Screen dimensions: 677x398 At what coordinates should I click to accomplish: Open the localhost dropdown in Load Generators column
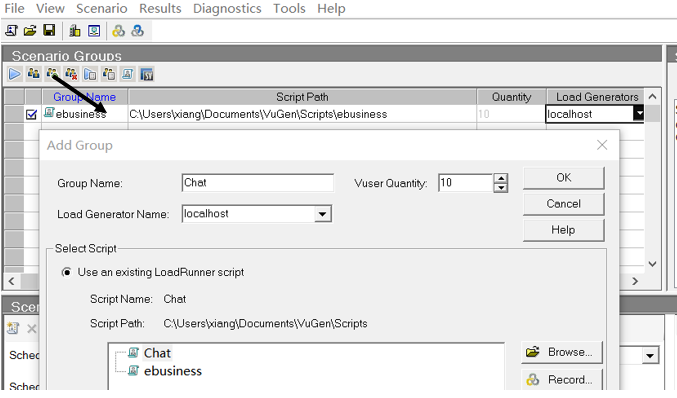[x=638, y=114]
